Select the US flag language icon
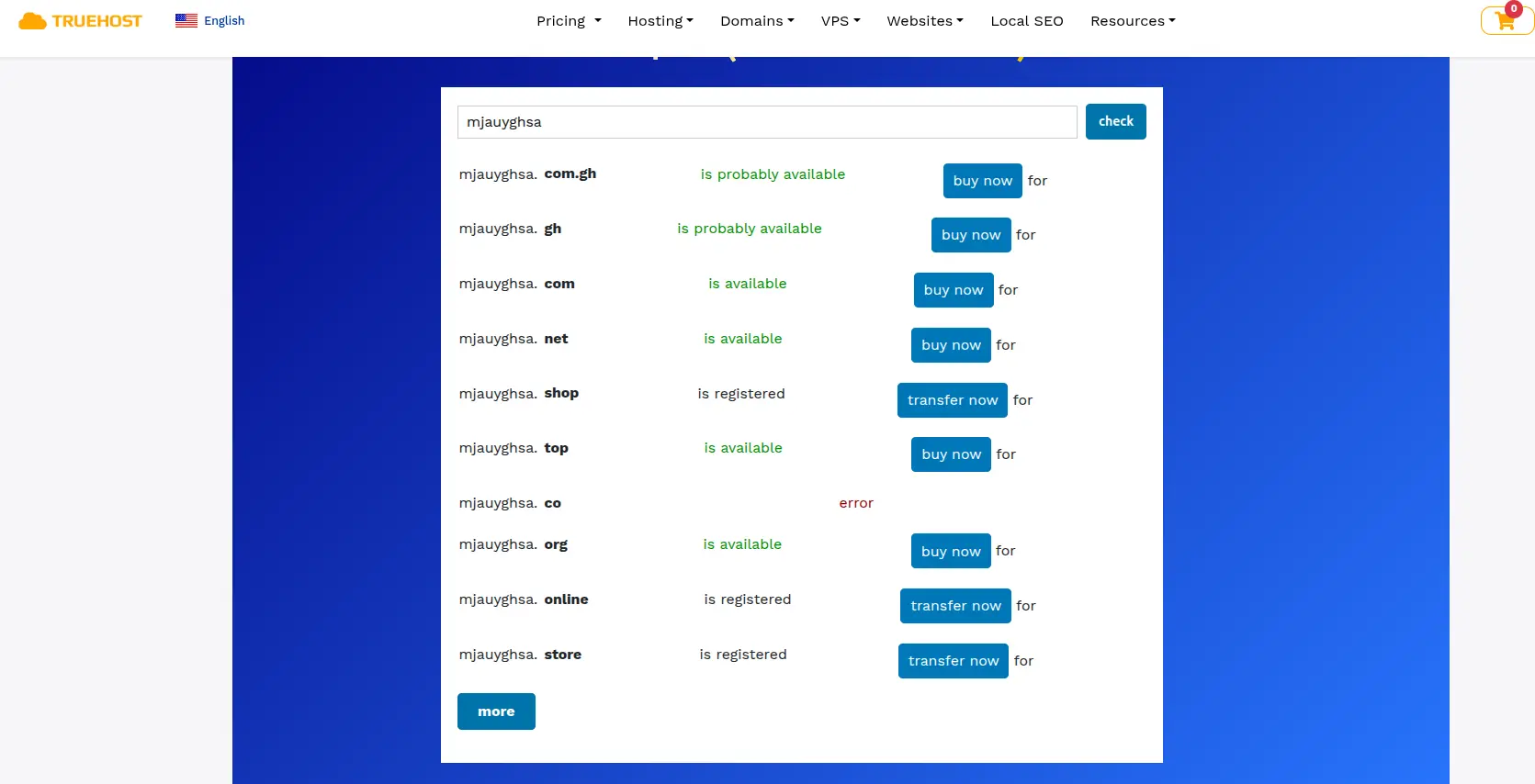1535x784 pixels. pyautogui.click(x=186, y=20)
